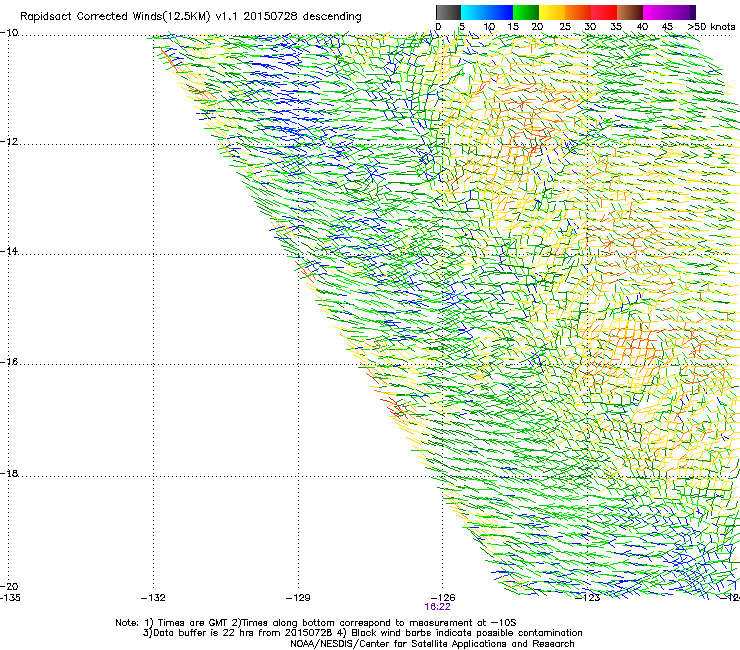Click the -132 longitude axis label
This screenshot has height=650, width=740.
point(153,598)
